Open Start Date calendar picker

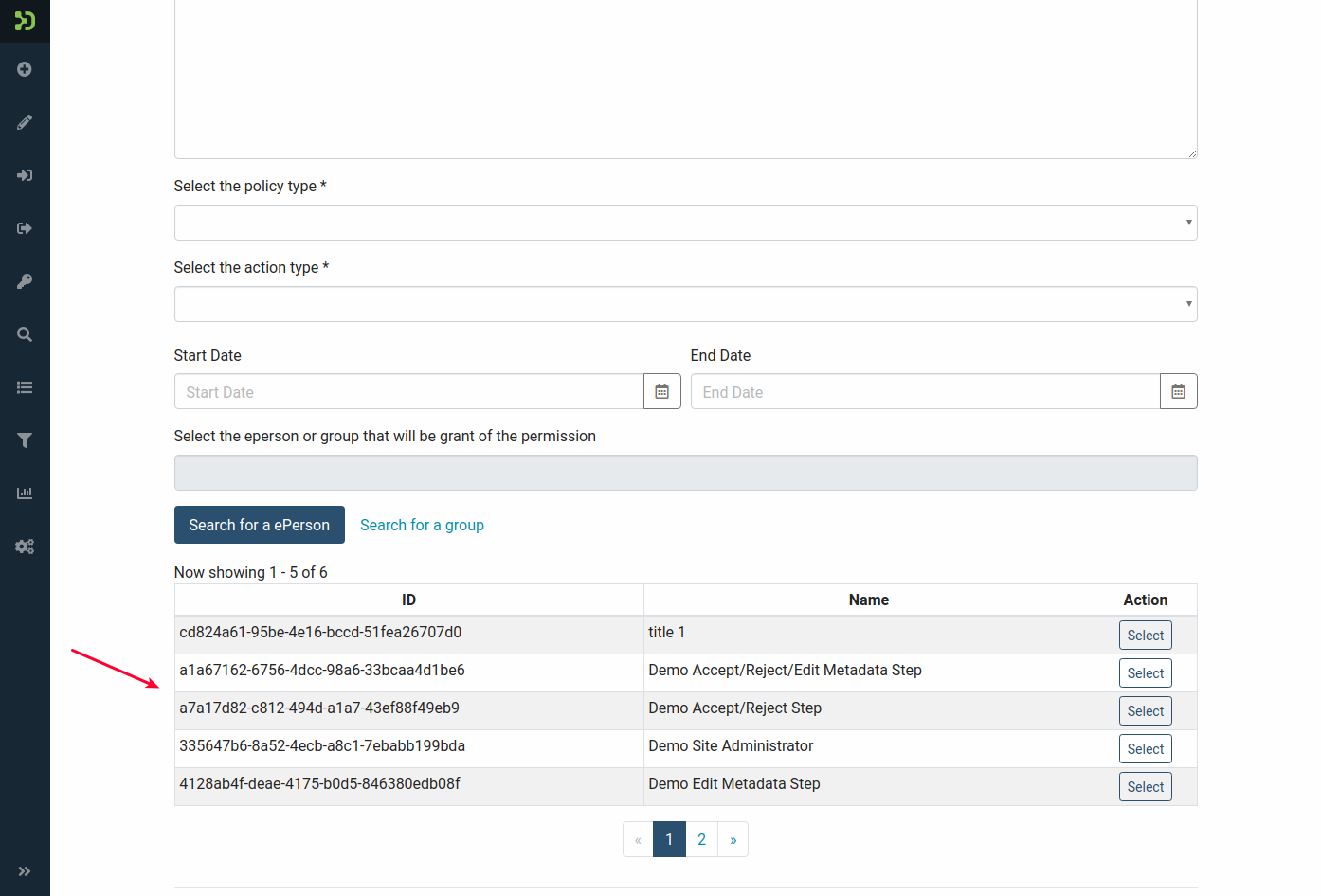point(662,391)
